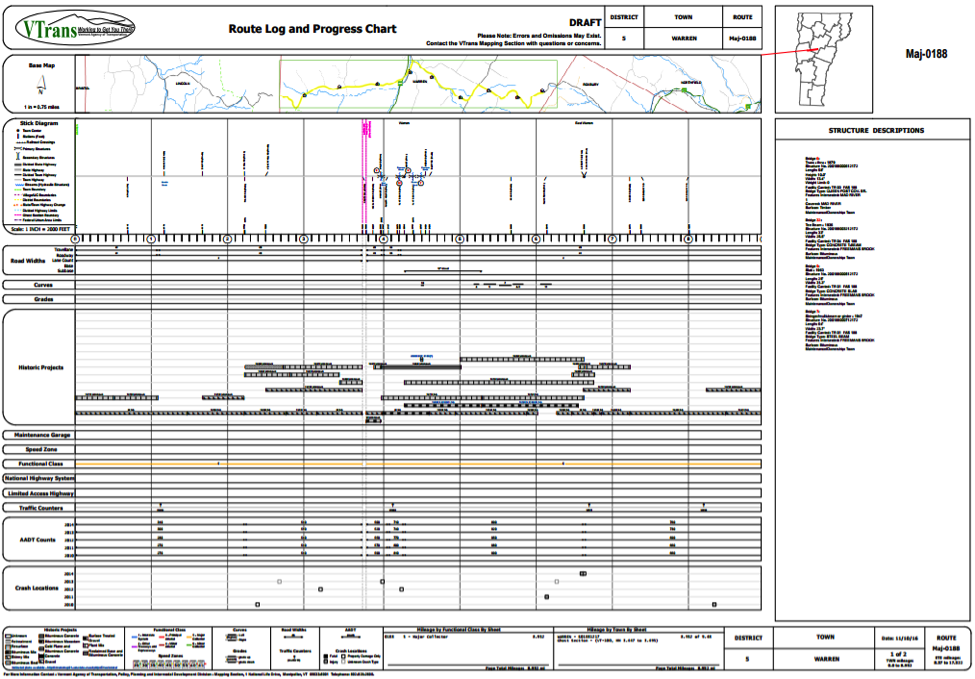Click the Crash Locations row label

click(40, 588)
